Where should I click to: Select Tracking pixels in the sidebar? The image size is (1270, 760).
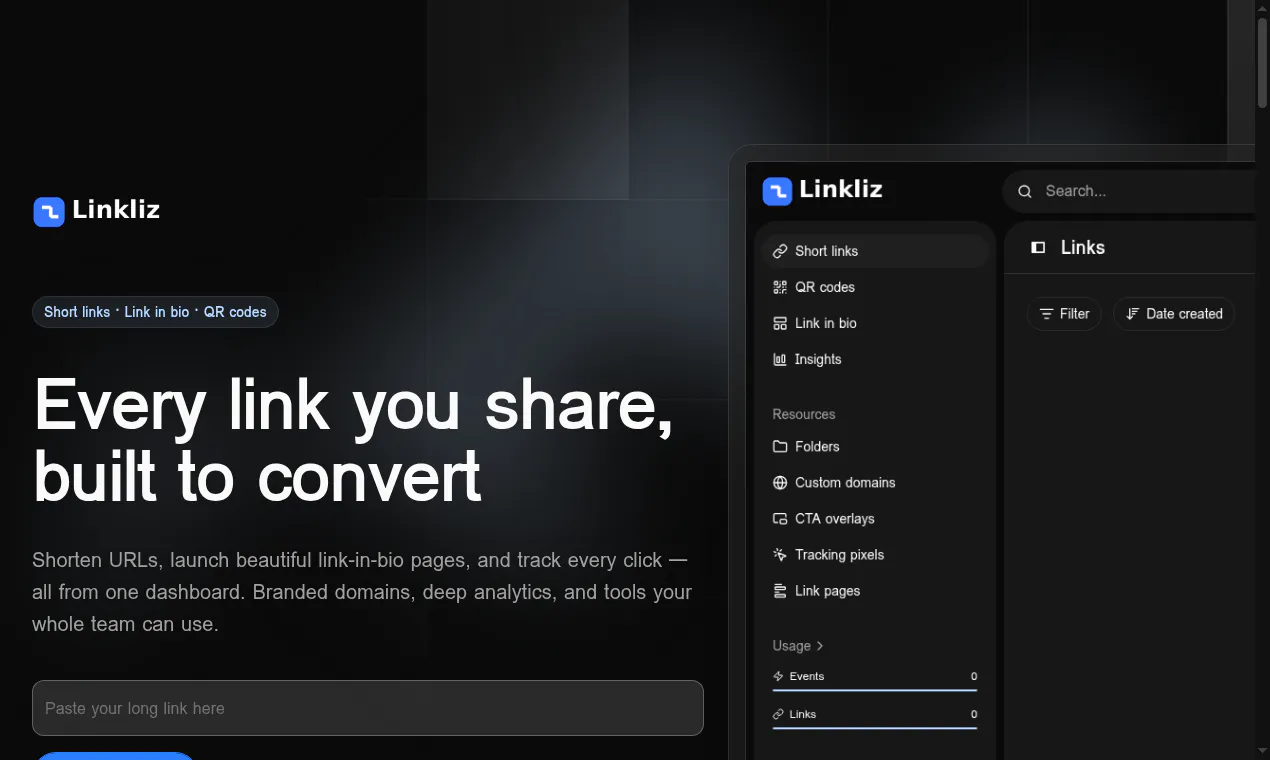pyautogui.click(x=875, y=554)
